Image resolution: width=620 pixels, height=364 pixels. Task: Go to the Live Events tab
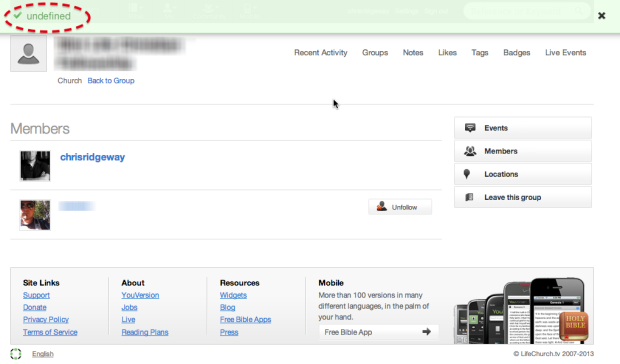click(565, 53)
